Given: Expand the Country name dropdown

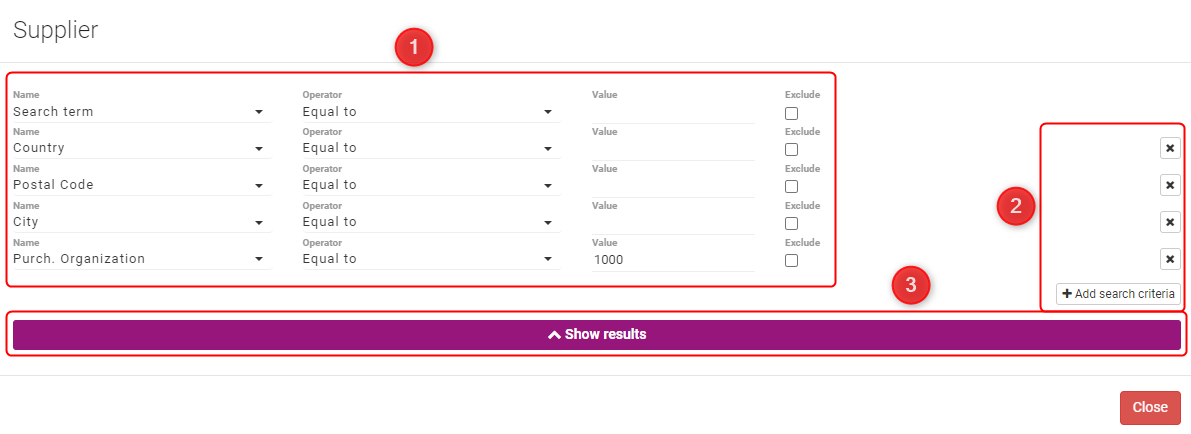Looking at the screenshot, I should (141, 148).
